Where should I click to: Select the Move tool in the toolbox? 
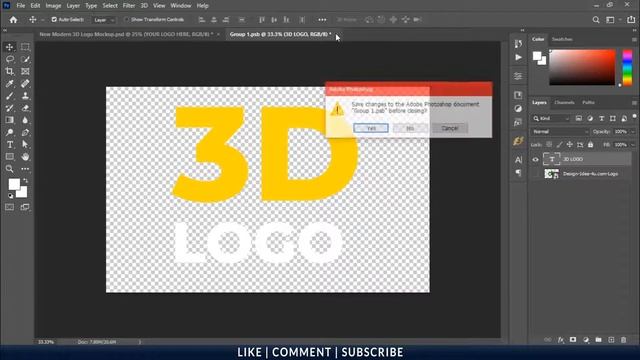coord(9,47)
